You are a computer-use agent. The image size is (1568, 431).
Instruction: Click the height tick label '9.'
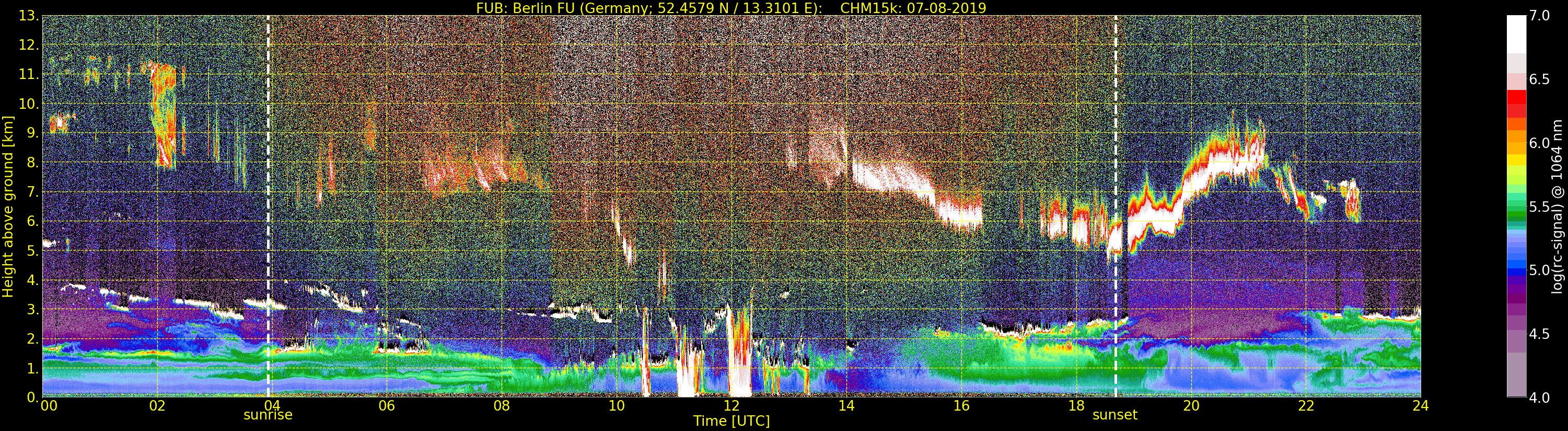coord(33,133)
